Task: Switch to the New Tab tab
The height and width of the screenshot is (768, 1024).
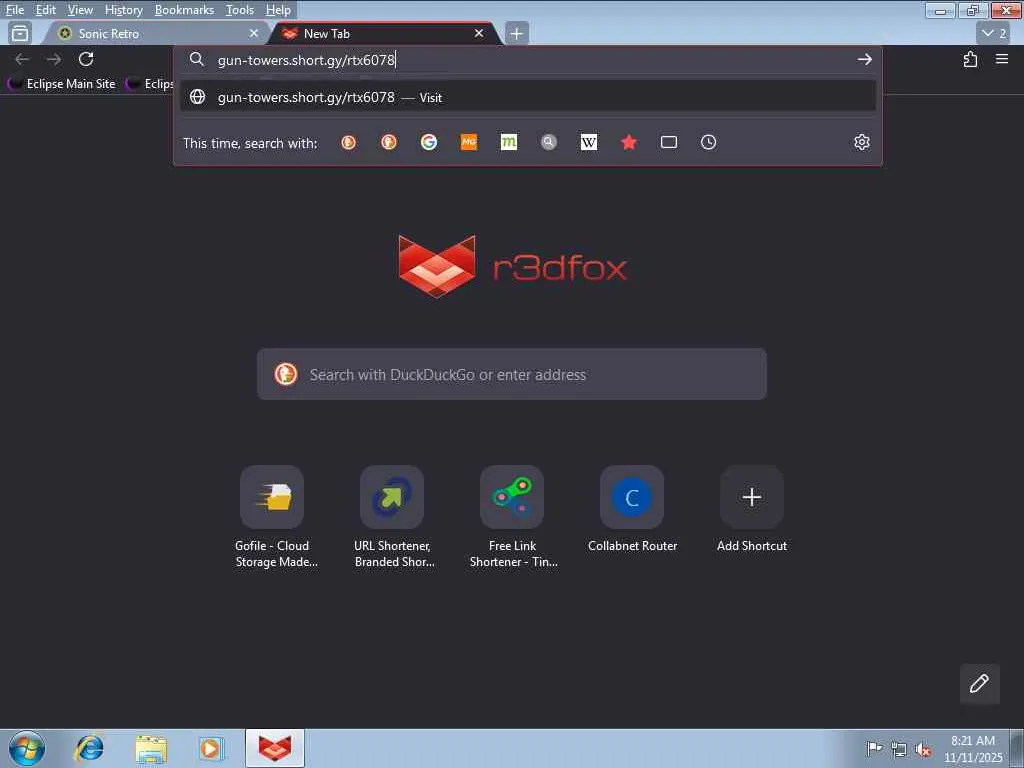Action: (385, 33)
